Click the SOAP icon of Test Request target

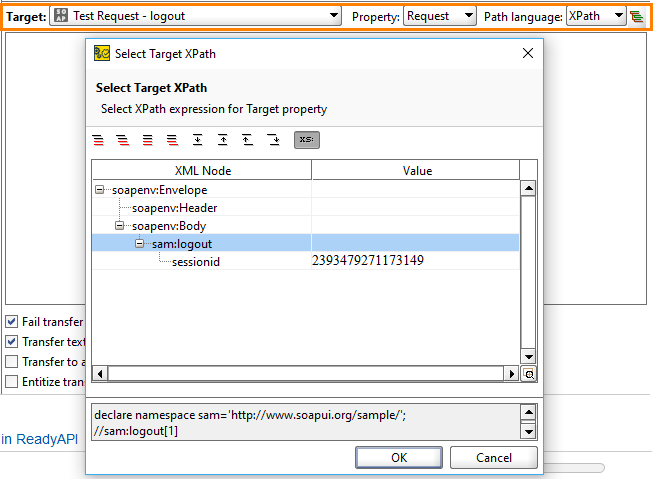(61, 16)
